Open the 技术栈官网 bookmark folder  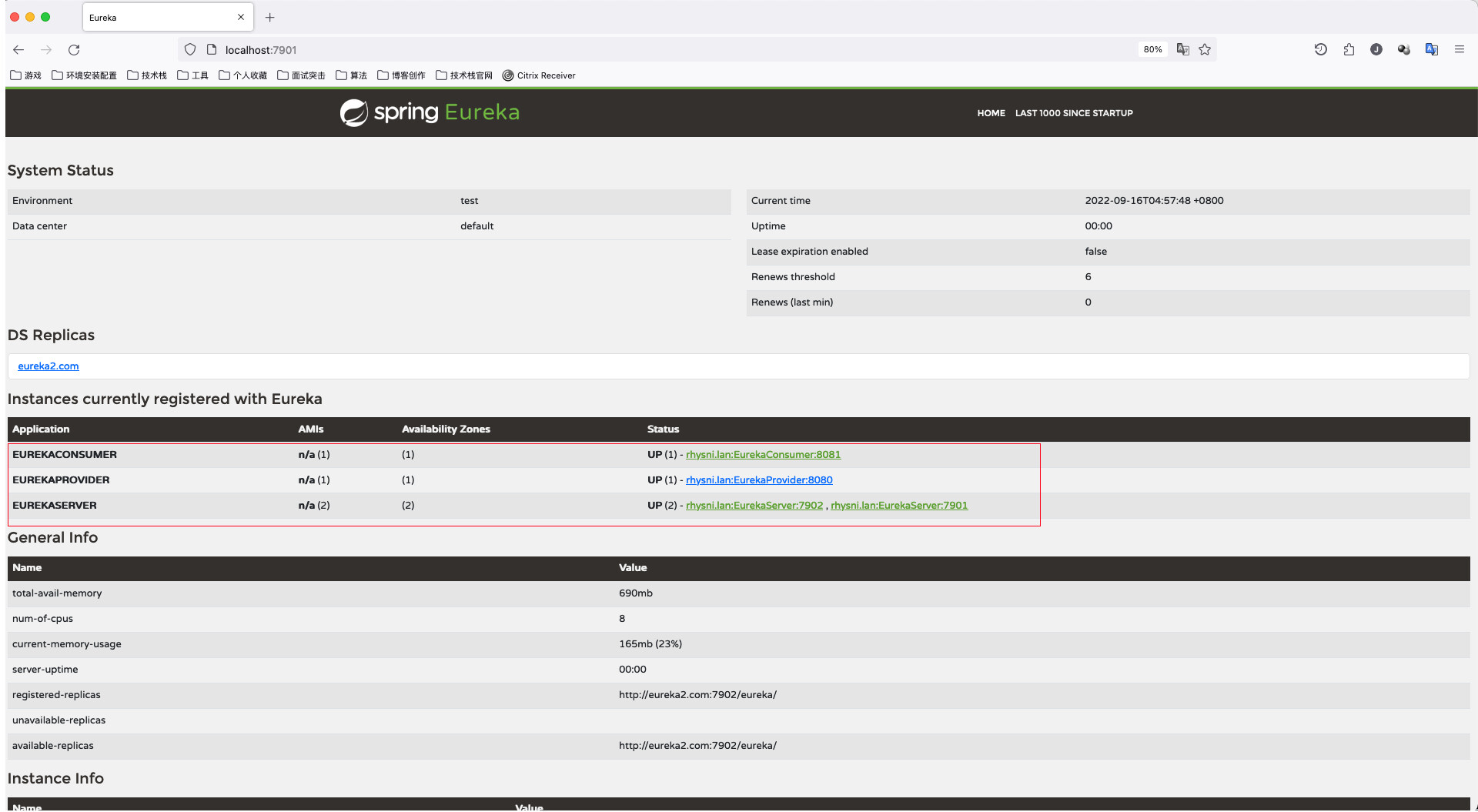click(x=464, y=75)
